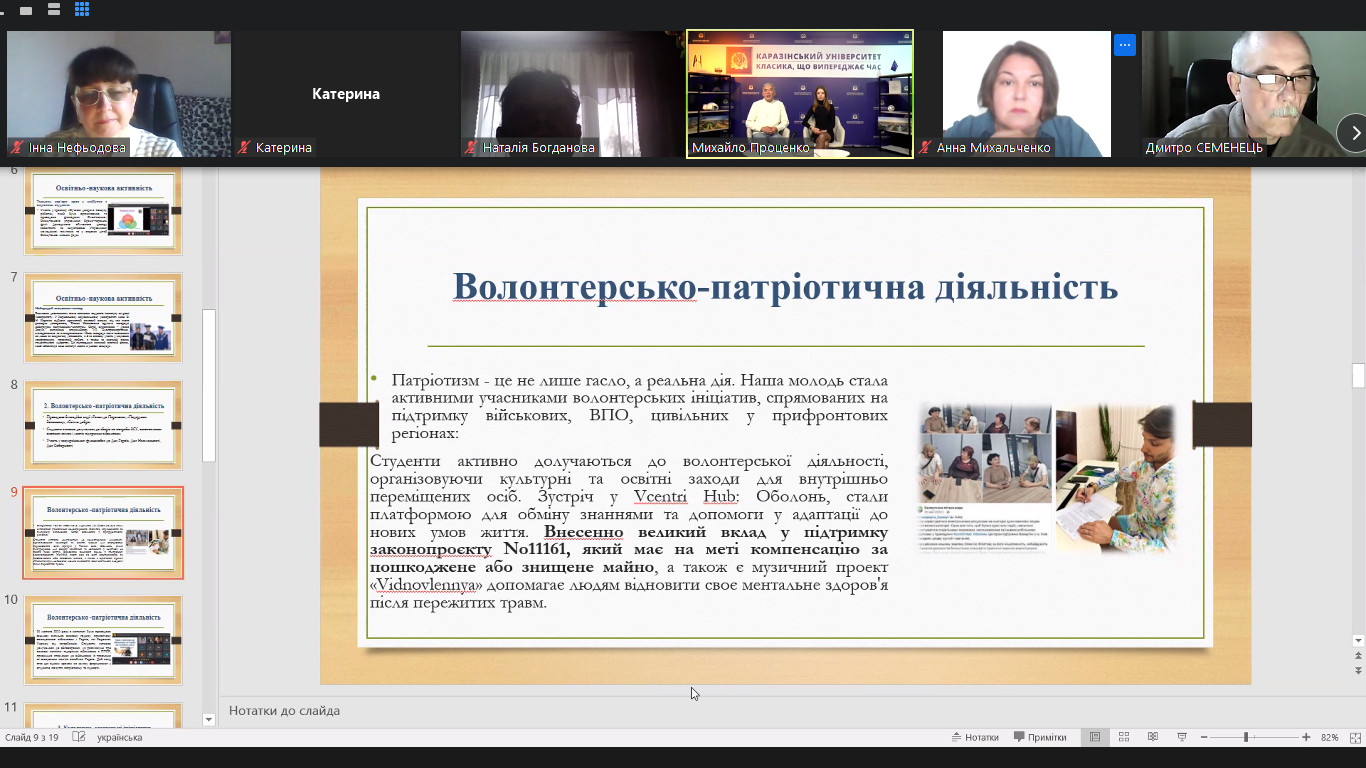Click the slide panel scroll down arrow
1366x768 pixels.
click(x=208, y=719)
